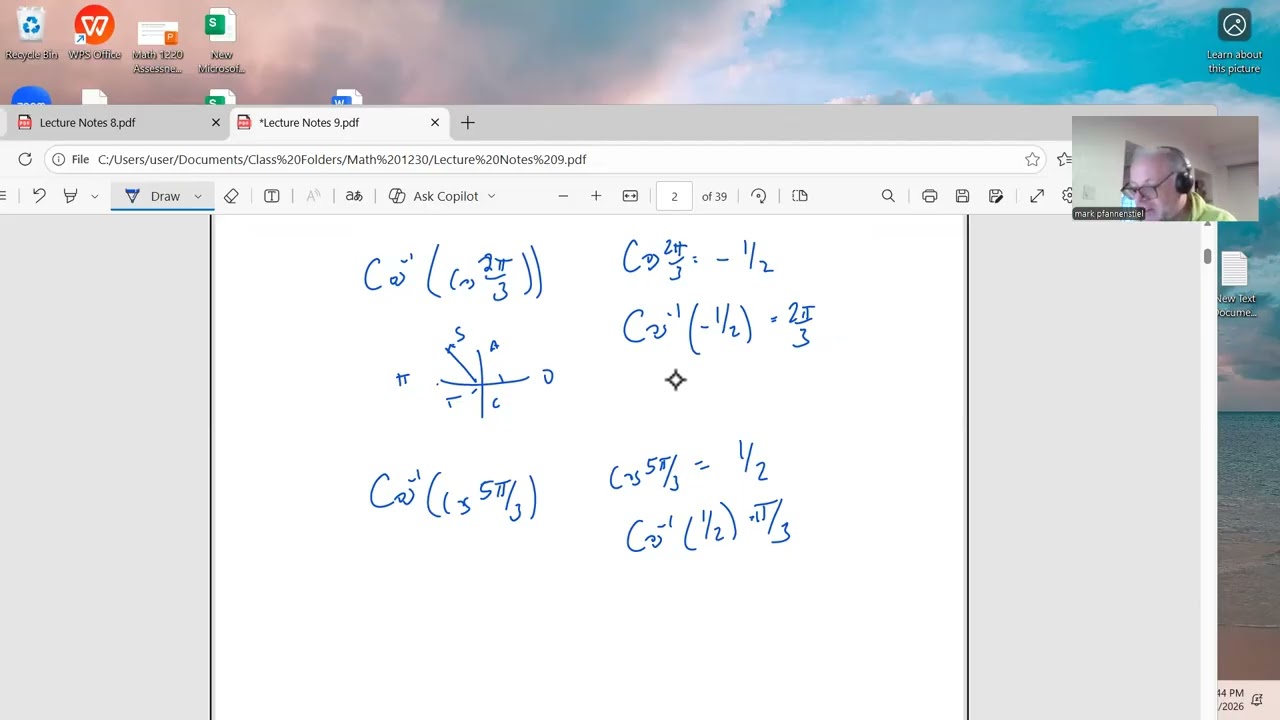
Task: Zoom out the PDF with minus
Action: 563,196
